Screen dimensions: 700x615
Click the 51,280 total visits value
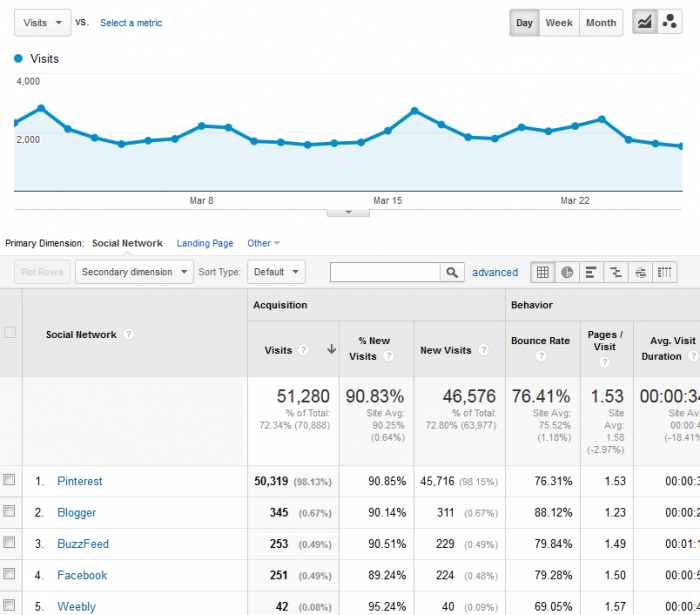tap(303, 396)
